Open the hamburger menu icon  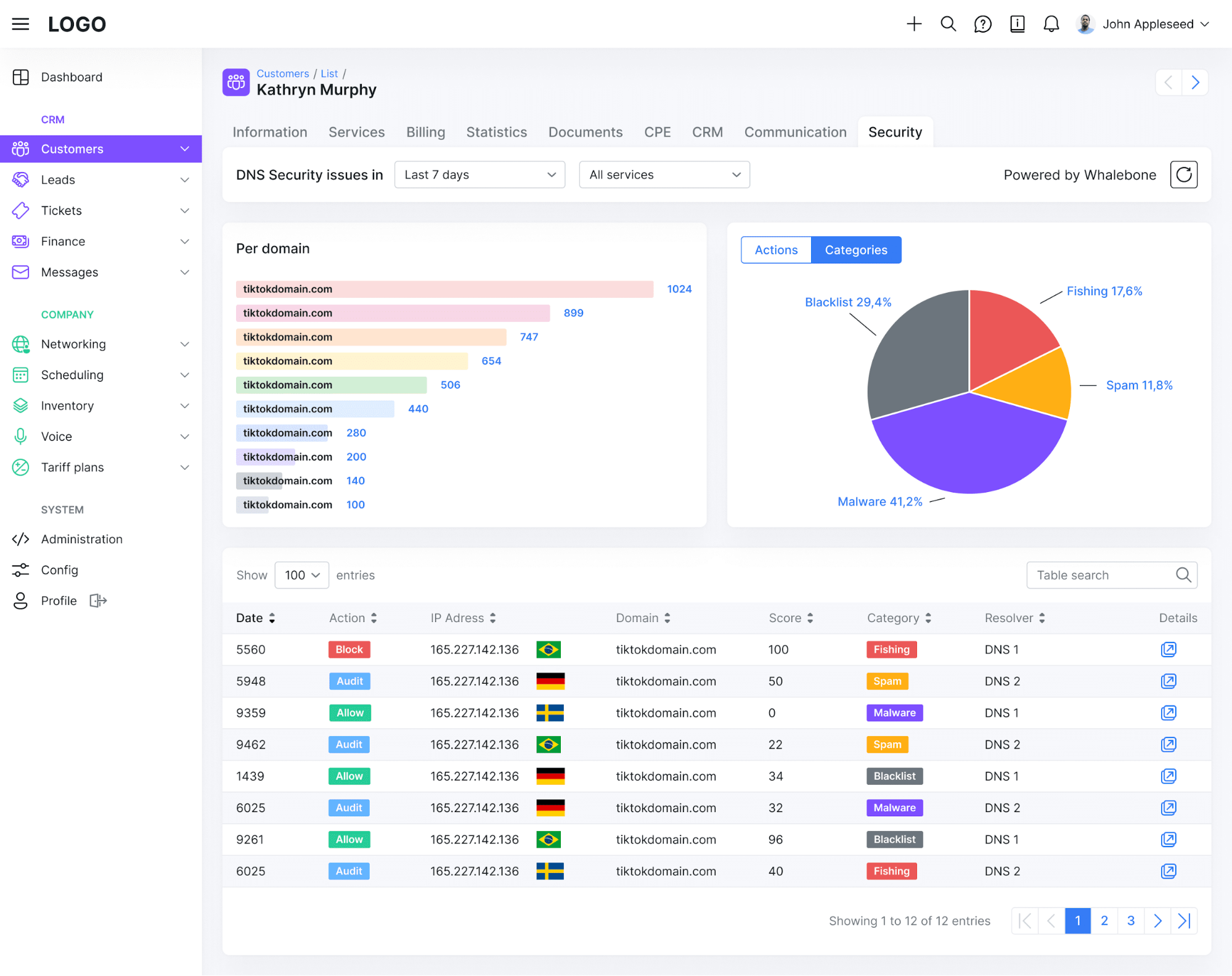tap(20, 24)
